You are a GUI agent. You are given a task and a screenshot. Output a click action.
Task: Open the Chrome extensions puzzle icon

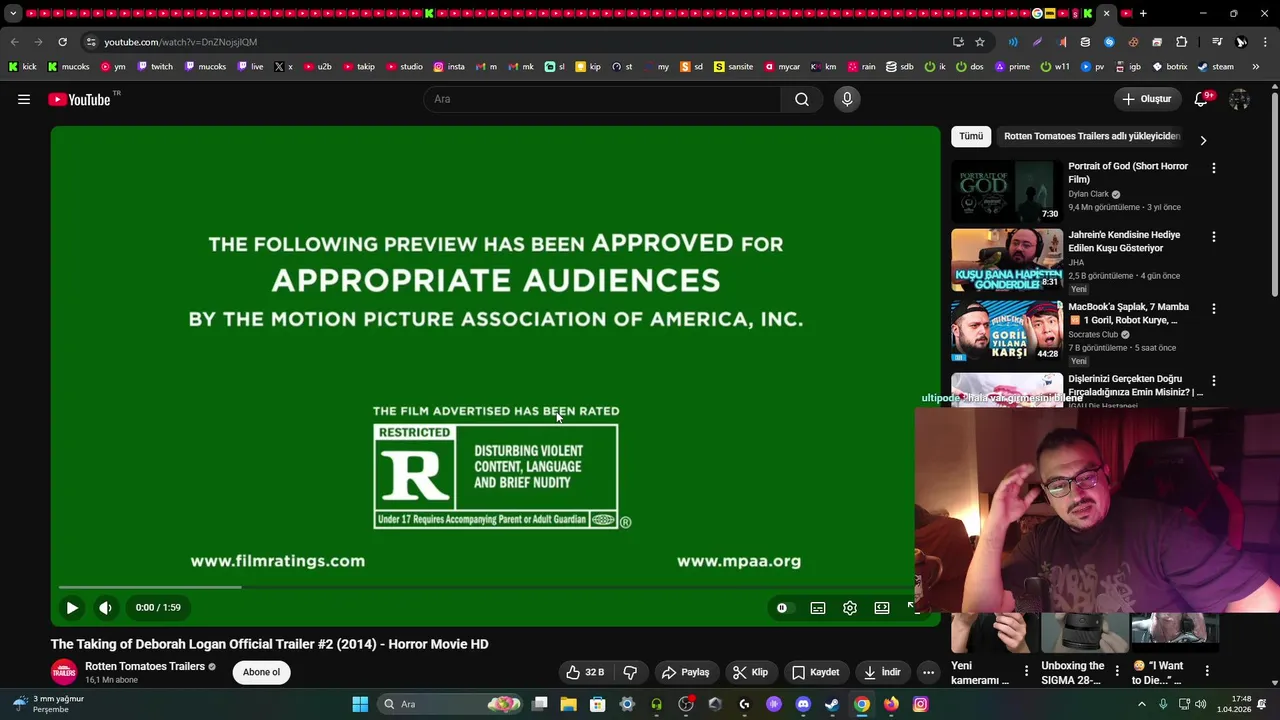[x=1182, y=42]
